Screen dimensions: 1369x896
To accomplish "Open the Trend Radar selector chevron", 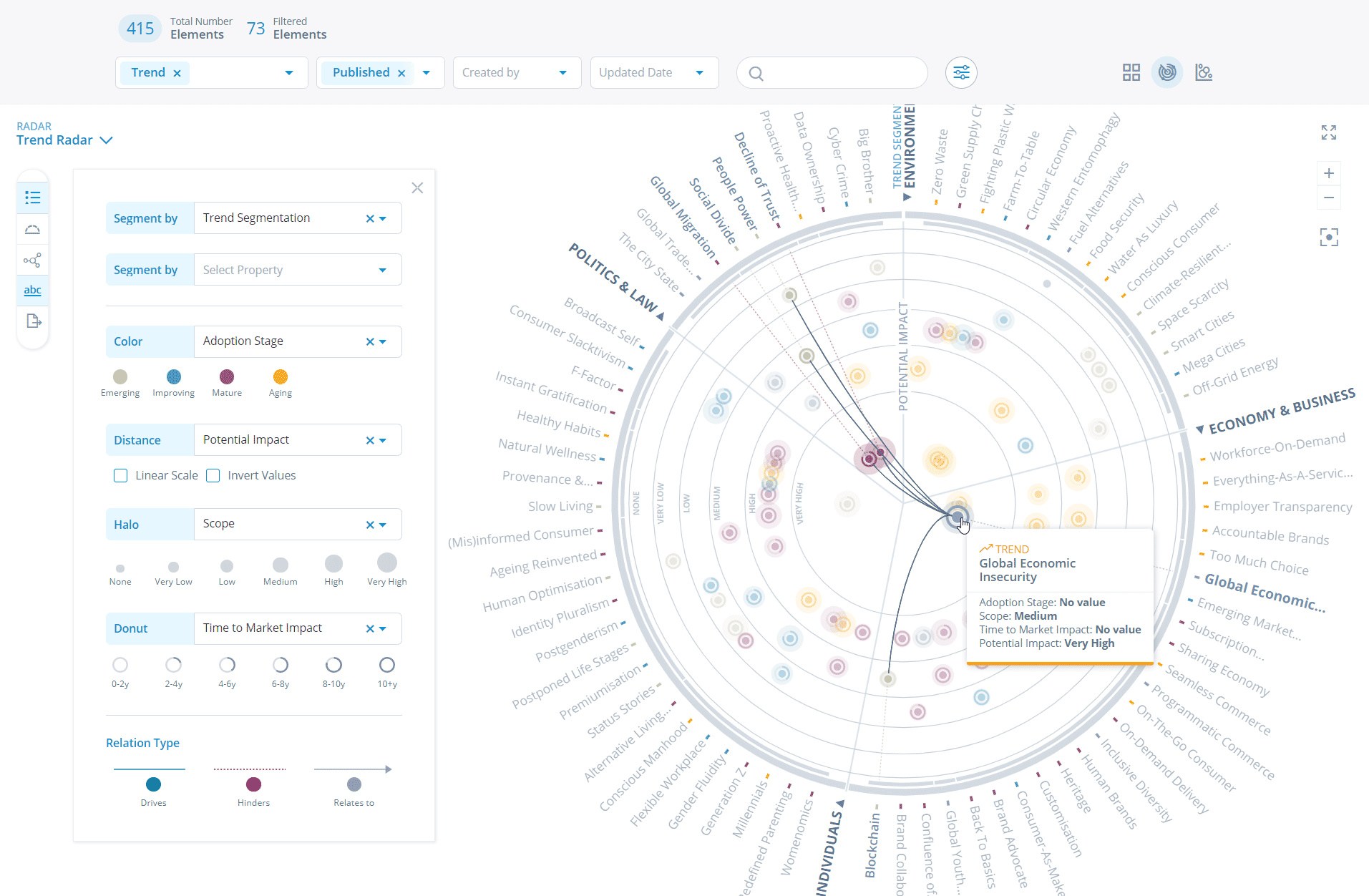I will (107, 140).
